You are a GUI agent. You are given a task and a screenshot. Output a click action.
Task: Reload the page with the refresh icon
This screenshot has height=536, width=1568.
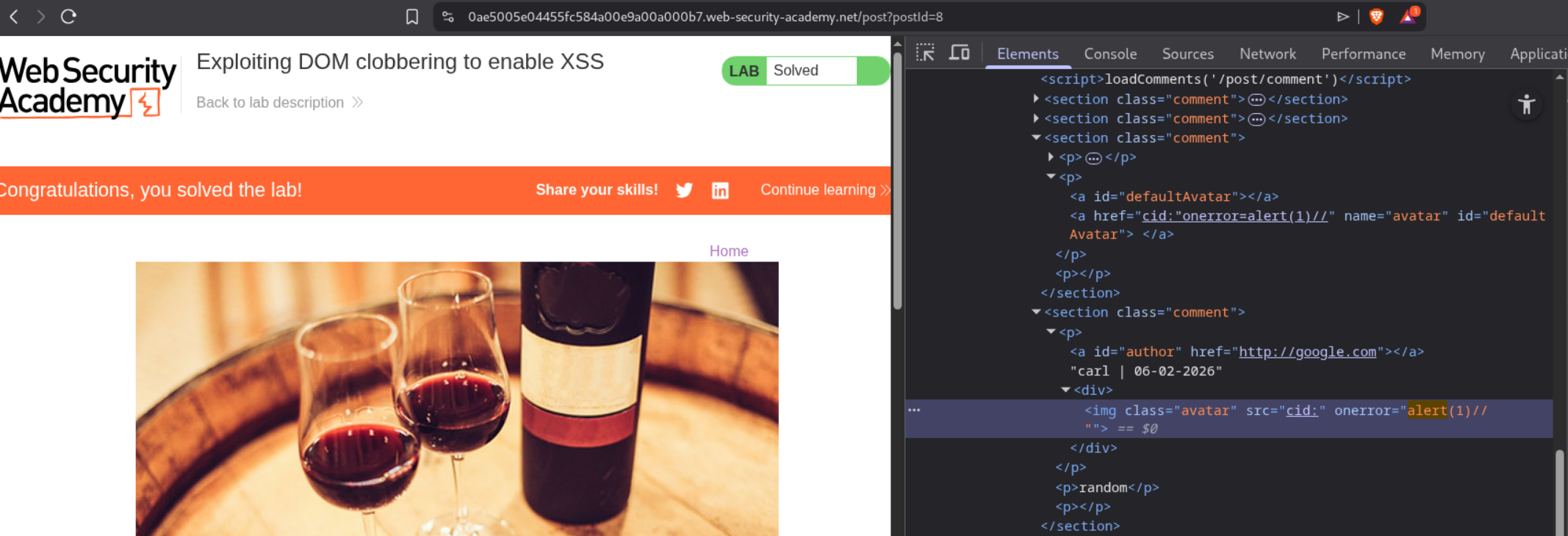coord(68,16)
